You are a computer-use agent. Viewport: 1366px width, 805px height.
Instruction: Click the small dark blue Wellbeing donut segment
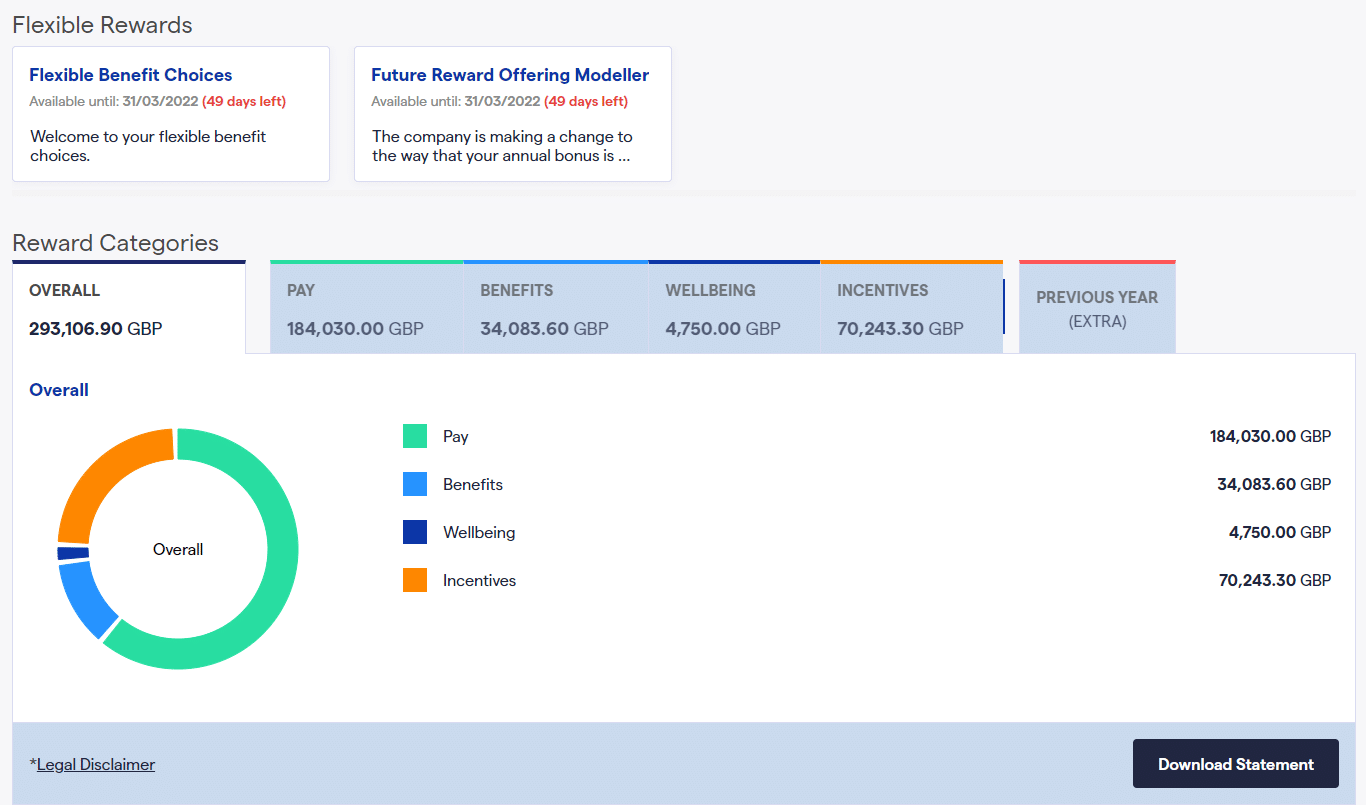73,553
